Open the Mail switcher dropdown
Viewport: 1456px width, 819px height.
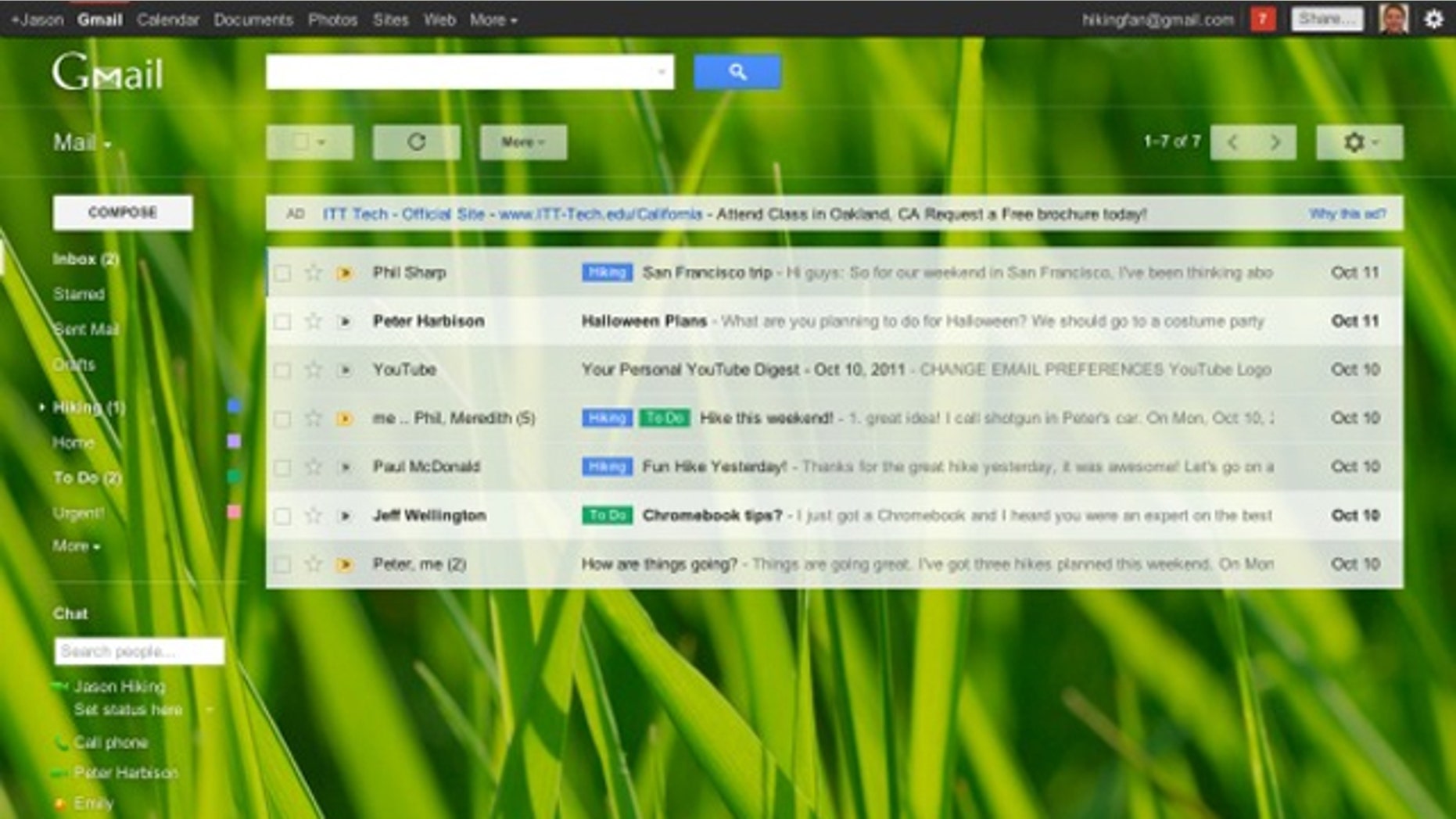(x=82, y=143)
